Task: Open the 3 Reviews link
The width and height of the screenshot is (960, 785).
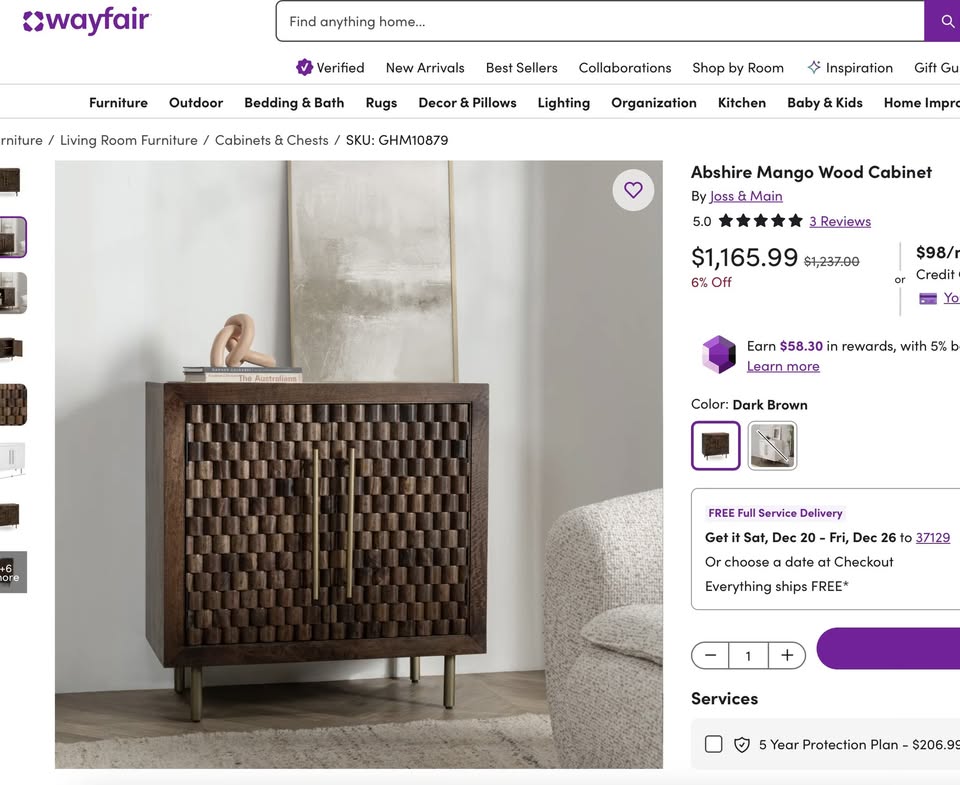Action: [x=840, y=221]
